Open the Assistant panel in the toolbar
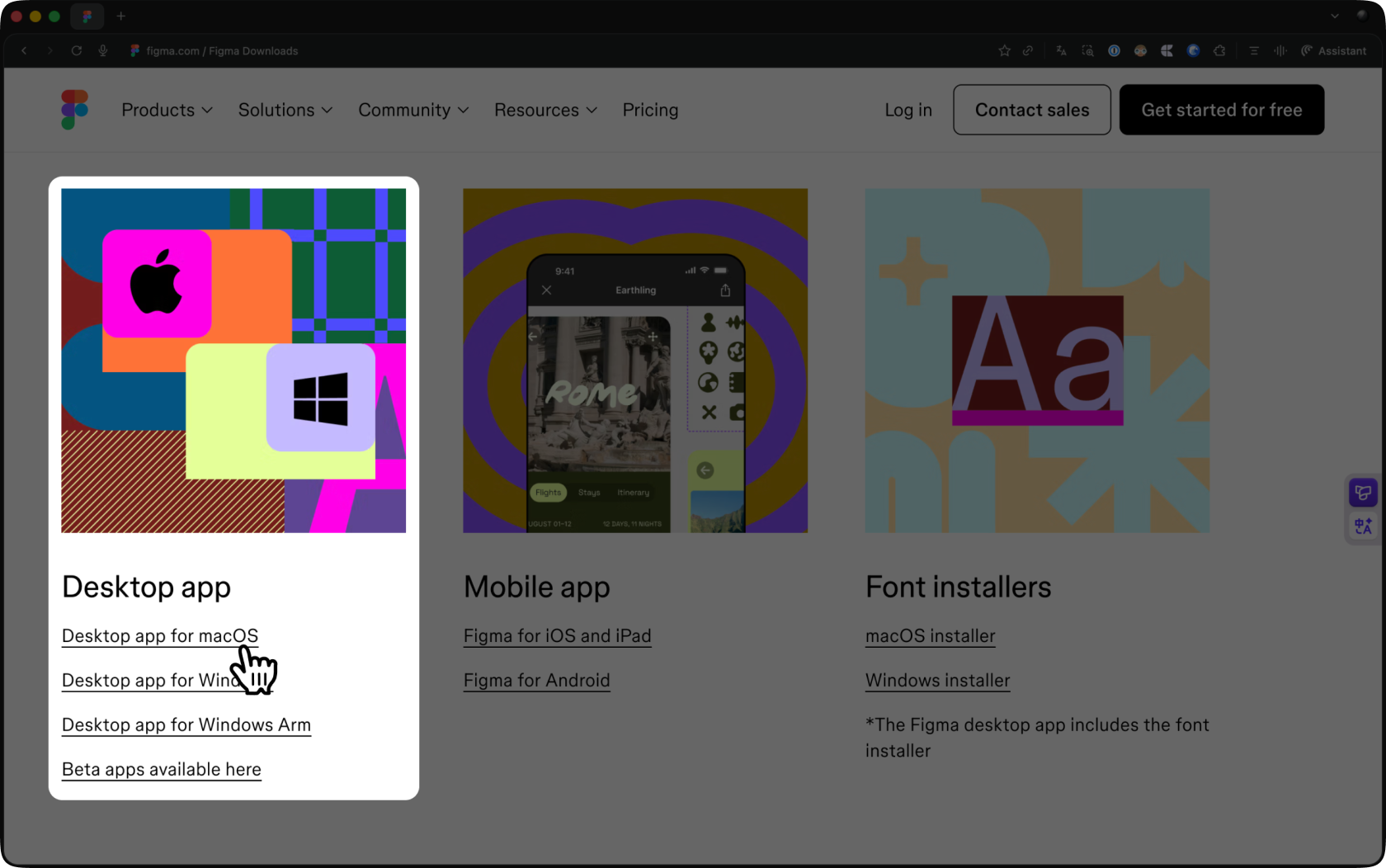 pos(1333,51)
